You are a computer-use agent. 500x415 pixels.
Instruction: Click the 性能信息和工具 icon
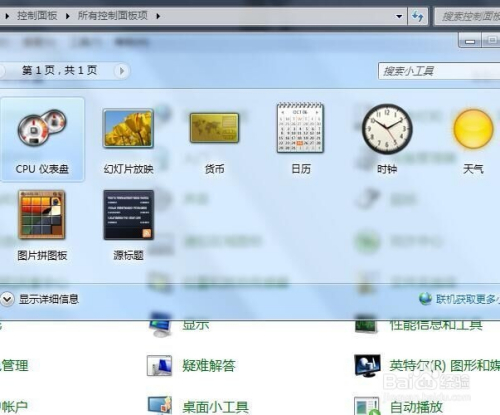tap(367, 324)
